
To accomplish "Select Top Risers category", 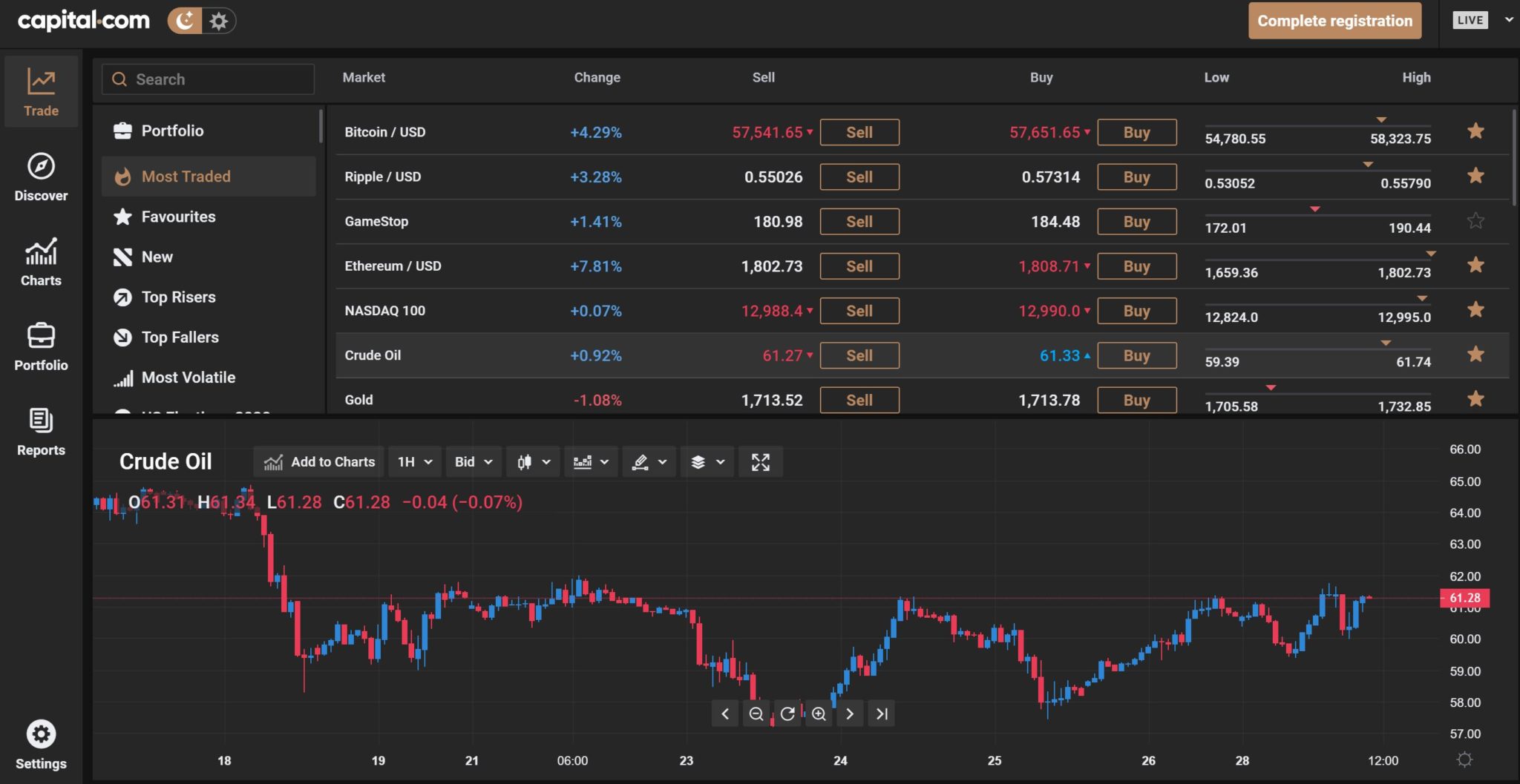I will point(209,297).
